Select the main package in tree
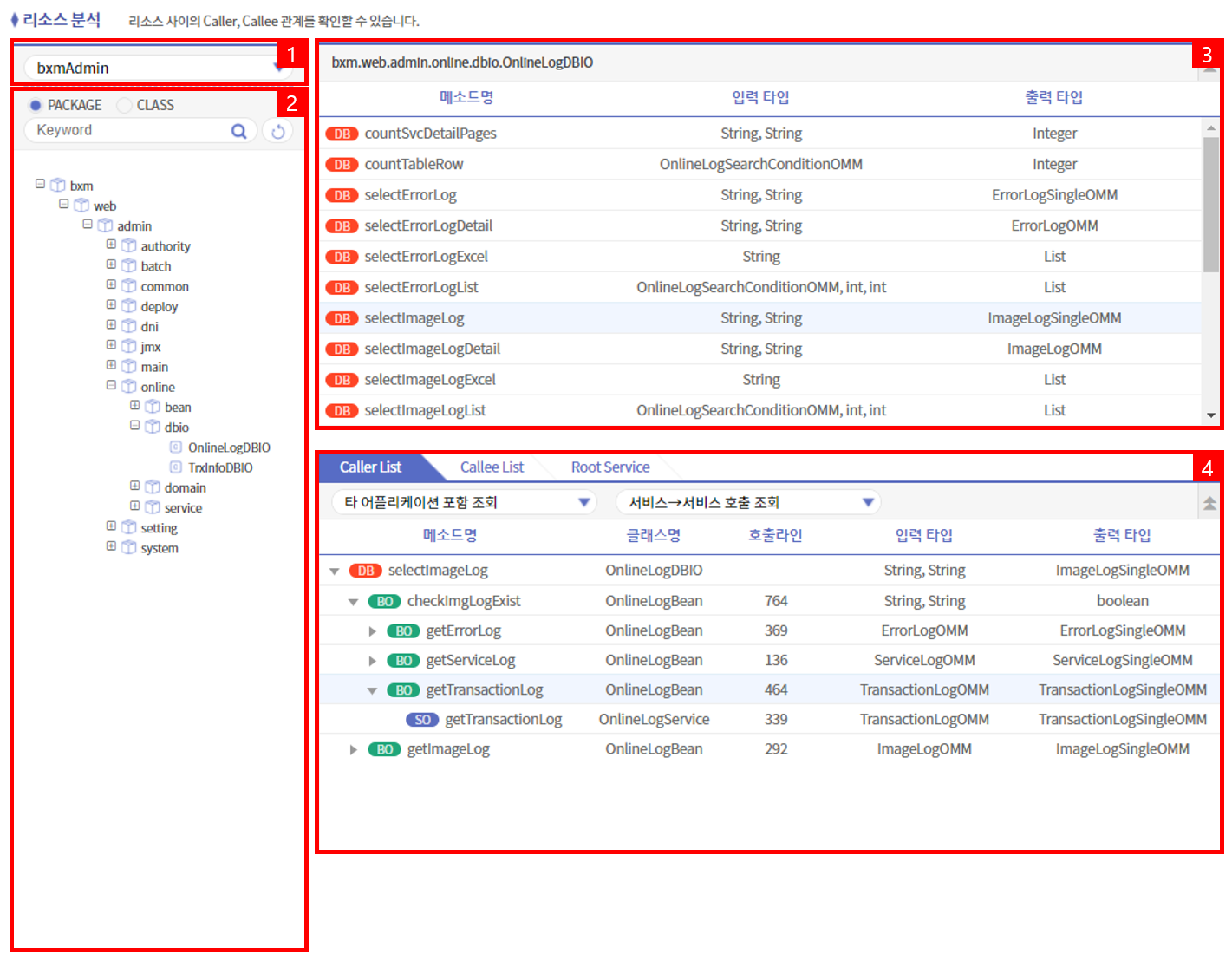 click(154, 367)
